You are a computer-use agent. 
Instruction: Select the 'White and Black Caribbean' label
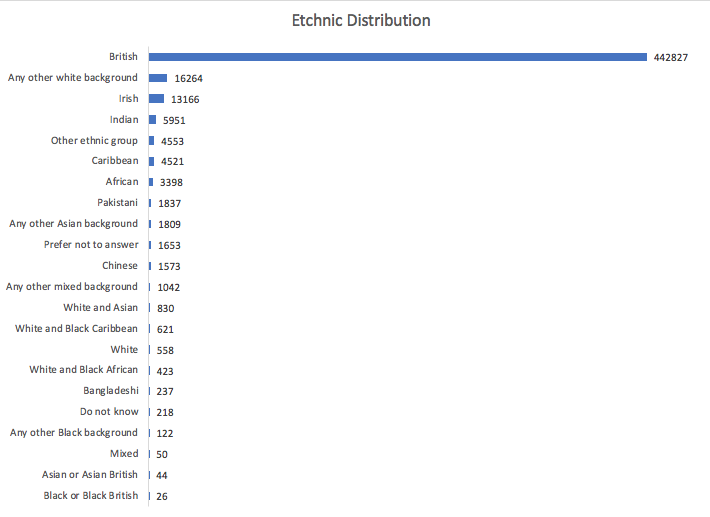click(77, 329)
